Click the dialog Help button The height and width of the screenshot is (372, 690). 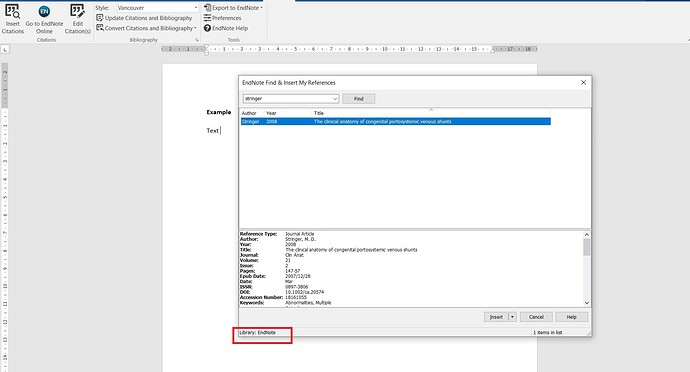coord(571,317)
